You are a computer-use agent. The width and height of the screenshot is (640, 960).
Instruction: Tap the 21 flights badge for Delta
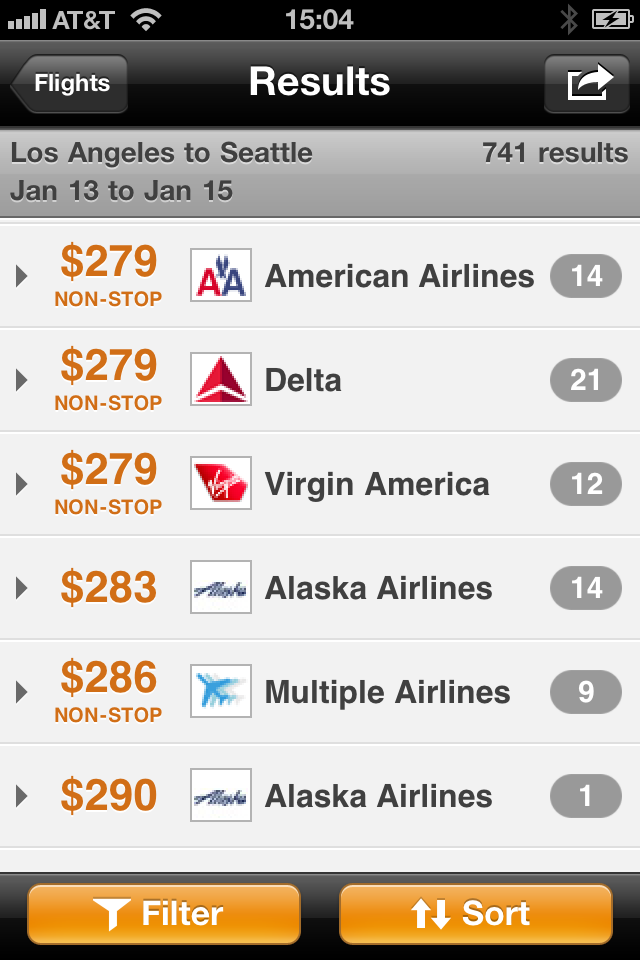[x=586, y=380]
